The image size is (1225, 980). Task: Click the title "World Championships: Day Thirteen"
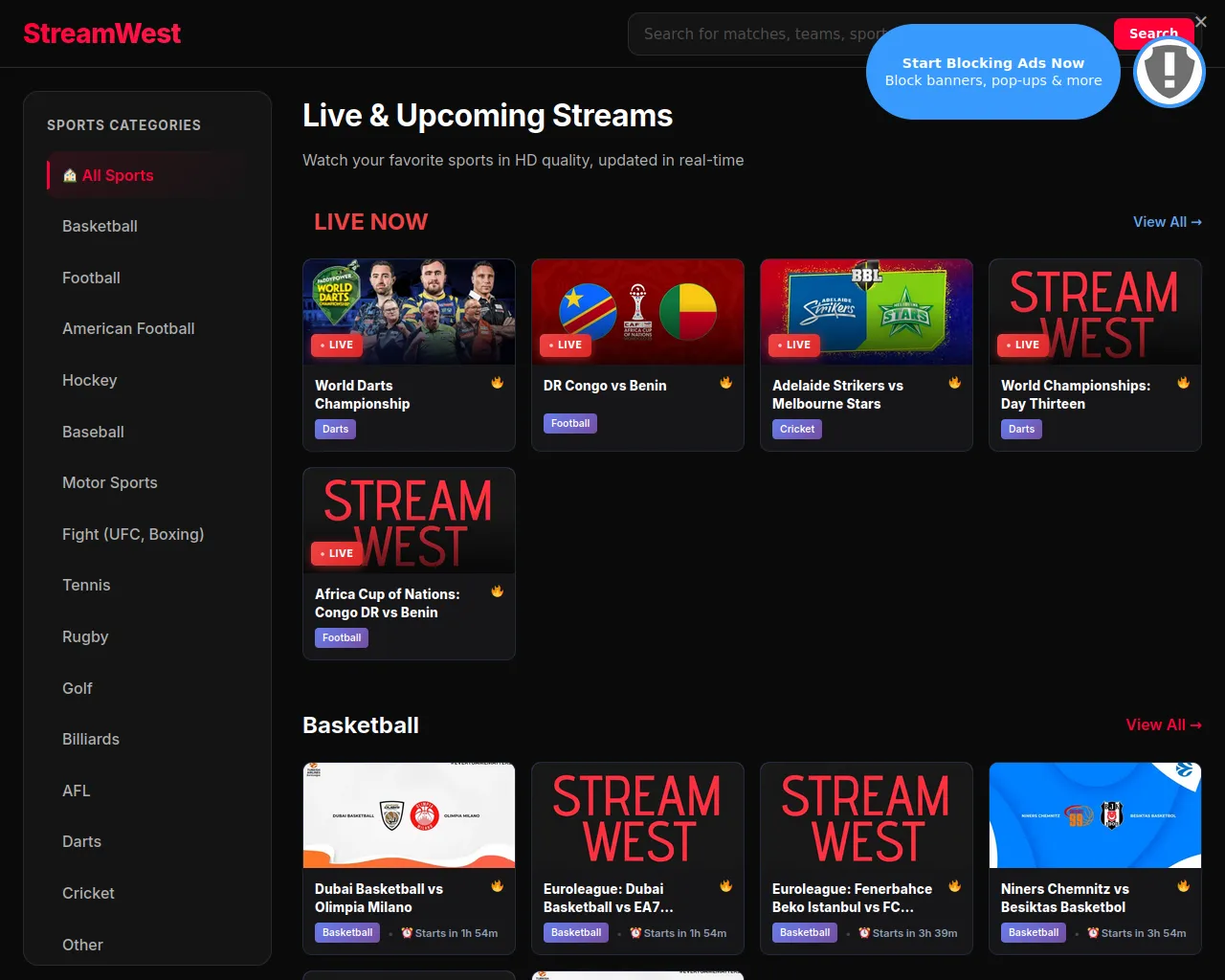point(1076,394)
